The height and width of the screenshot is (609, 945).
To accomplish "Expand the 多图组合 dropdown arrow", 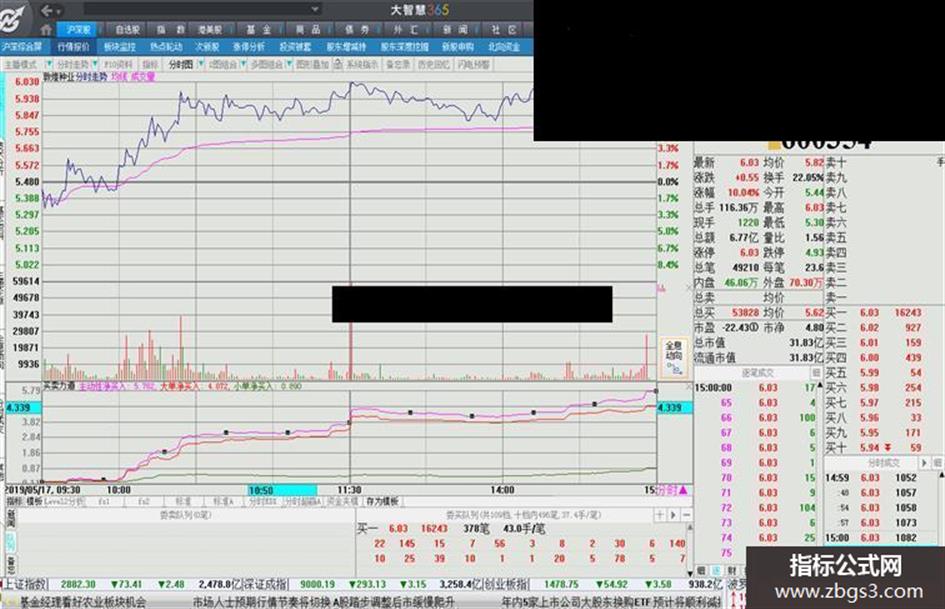I will (x=289, y=63).
